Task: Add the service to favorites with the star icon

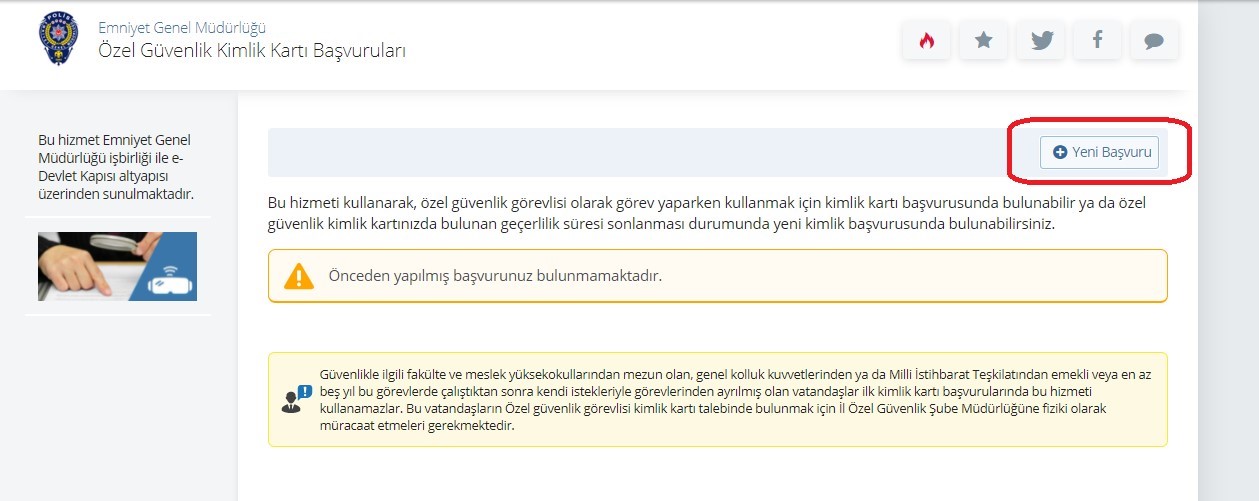Action: pyautogui.click(x=983, y=40)
